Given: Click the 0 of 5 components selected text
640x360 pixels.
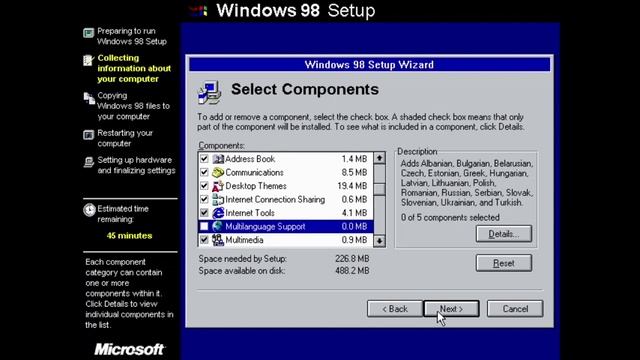Looking at the screenshot, I should point(450,218).
